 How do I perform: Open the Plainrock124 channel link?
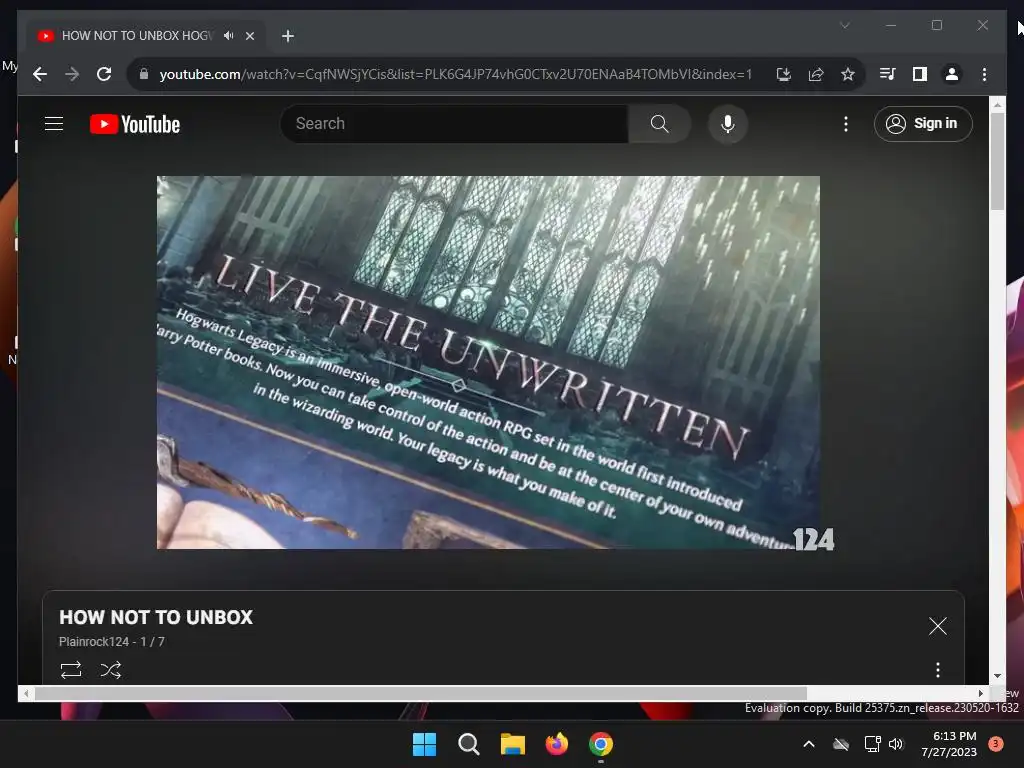pyautogui.click(x=93, y=642)
